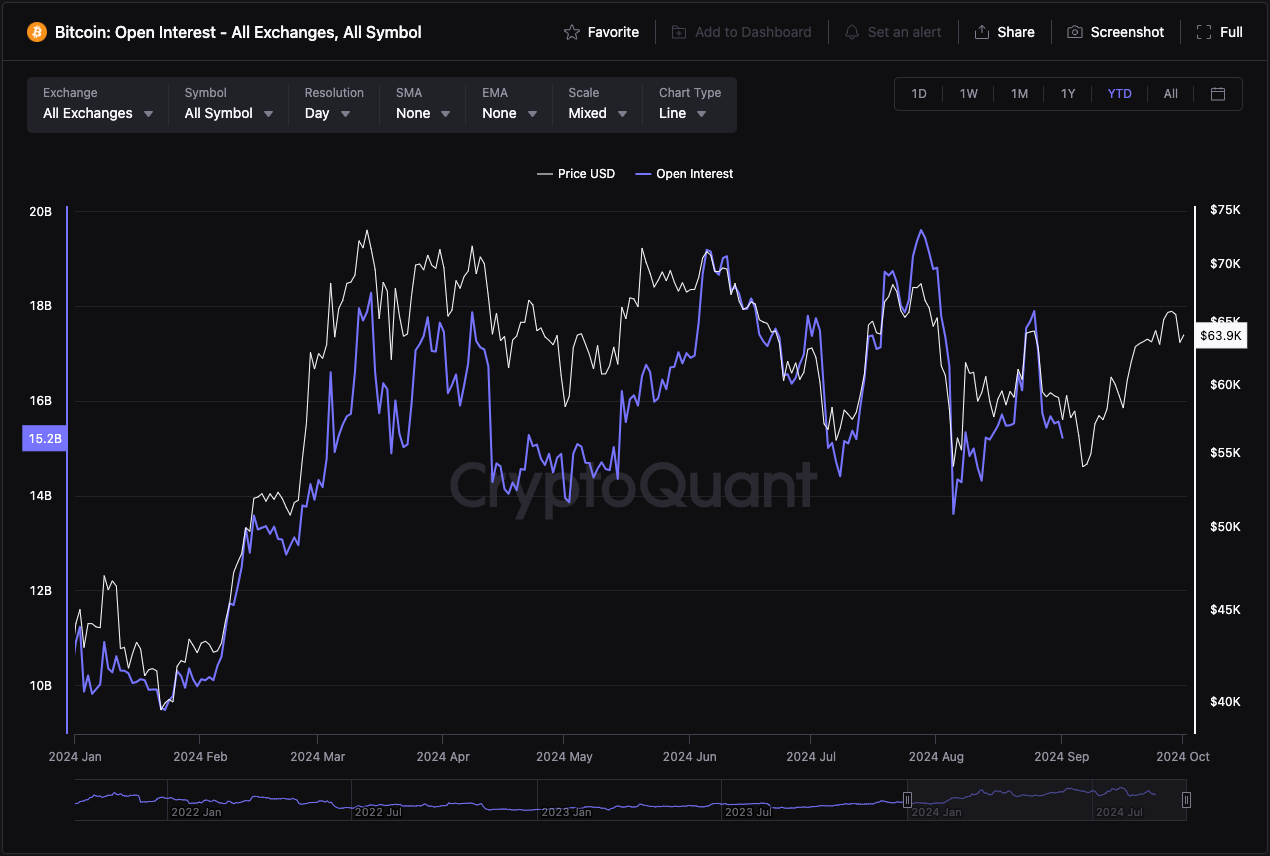Viewport: 1270px width, 856px height.
Task: Click the Full button label
Action: pyautogui.click(x=1232, y=32)
